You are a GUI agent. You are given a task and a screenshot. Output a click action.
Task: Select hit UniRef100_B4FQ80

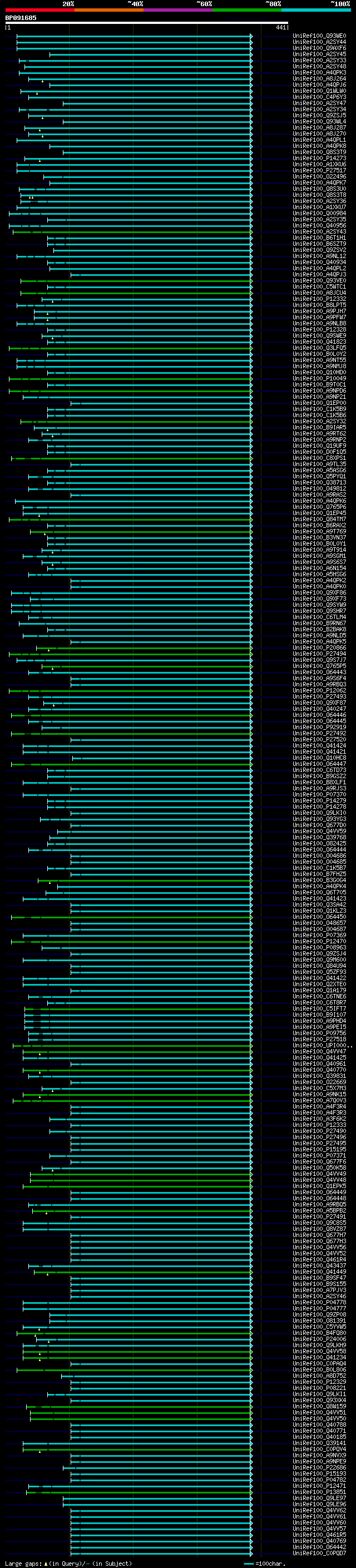click(x=319, y=1333)
